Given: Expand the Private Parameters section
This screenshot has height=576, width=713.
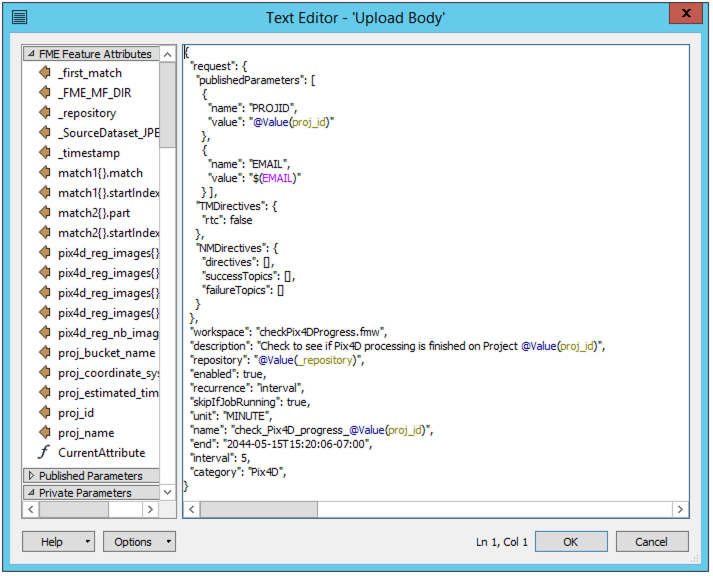Looking at the screenshot, I should point(30,493).
